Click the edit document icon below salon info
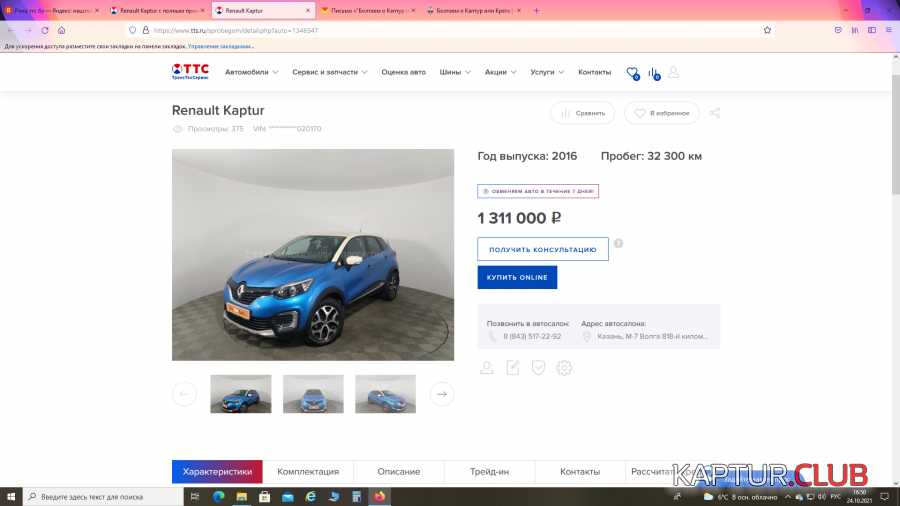Screen dimensions: 900x506 [x=513, y=368]
